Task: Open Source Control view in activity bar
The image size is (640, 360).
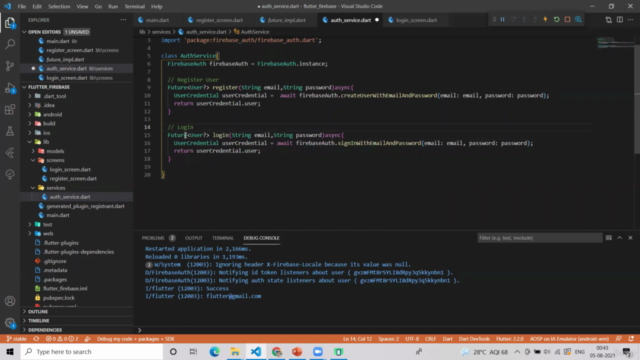Action: [x=10, y=66]
